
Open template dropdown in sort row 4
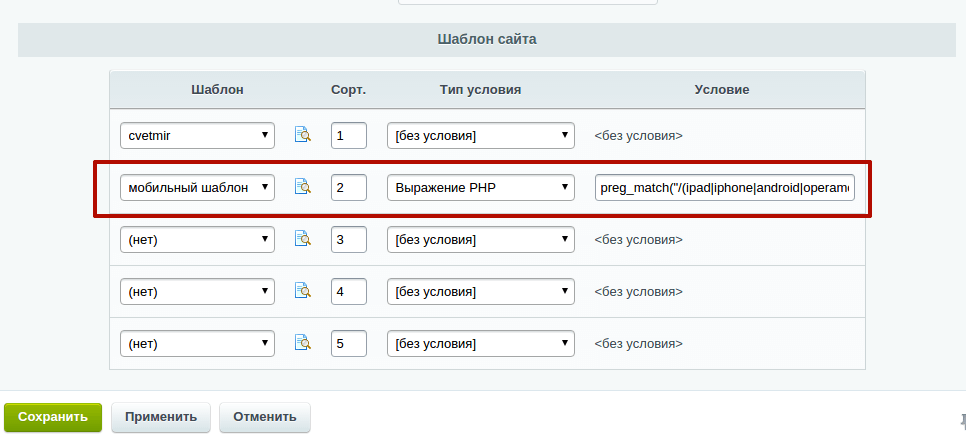[198, 291]
